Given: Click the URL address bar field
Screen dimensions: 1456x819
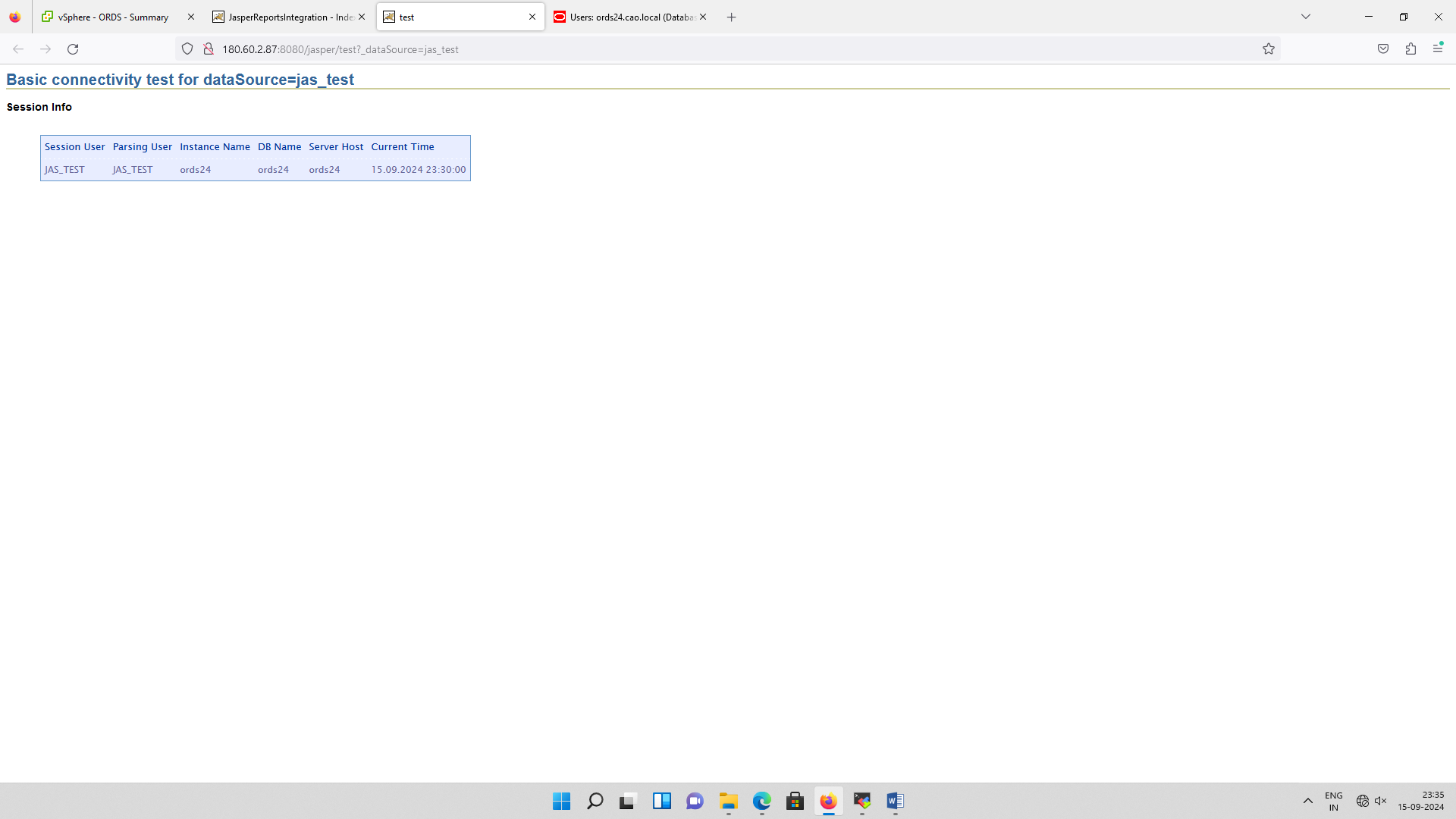Looking at the screenshot, I should 682,49.
